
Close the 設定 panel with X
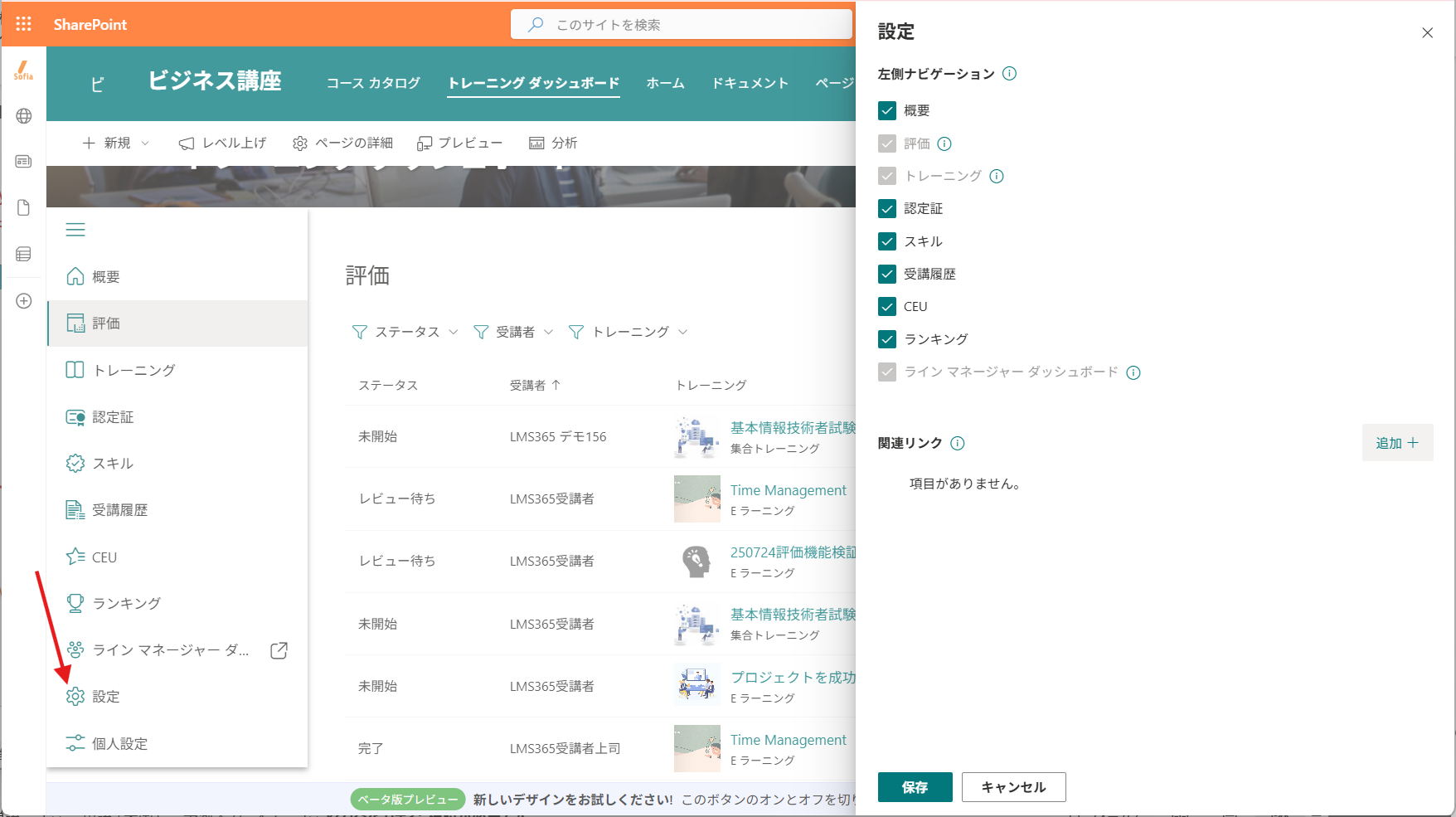click(x=1427, y=33)
